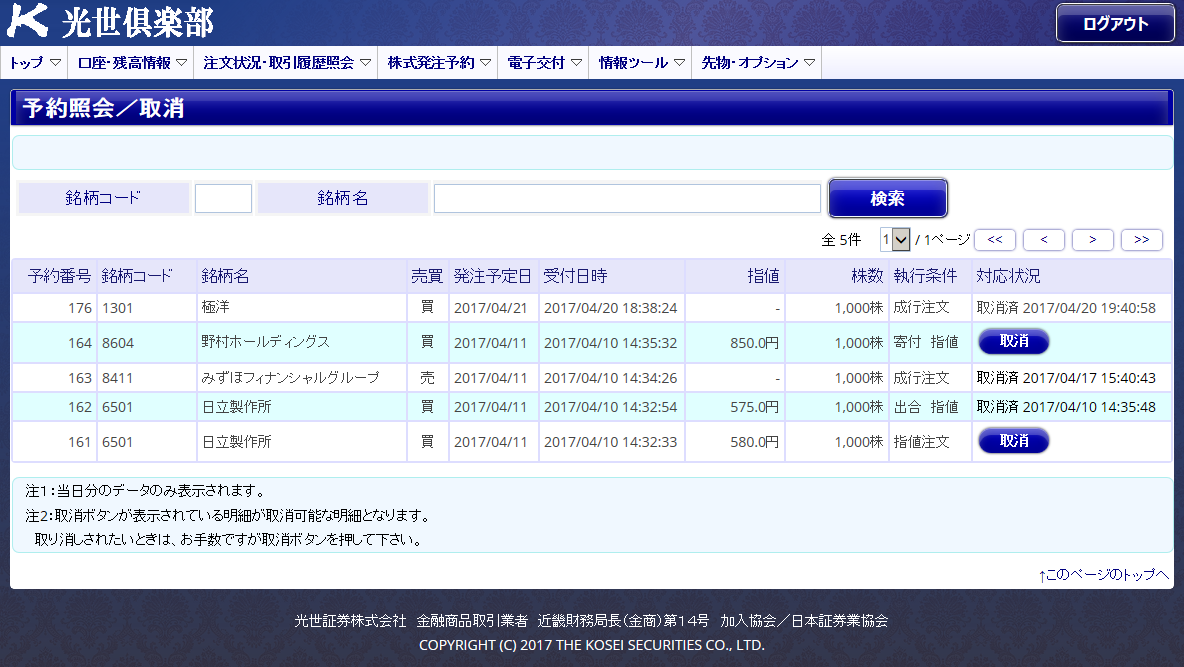Click 取消済 2017/04/20 19:40:58 status
Viewport: 1184px width, 667px height.
1066,307
